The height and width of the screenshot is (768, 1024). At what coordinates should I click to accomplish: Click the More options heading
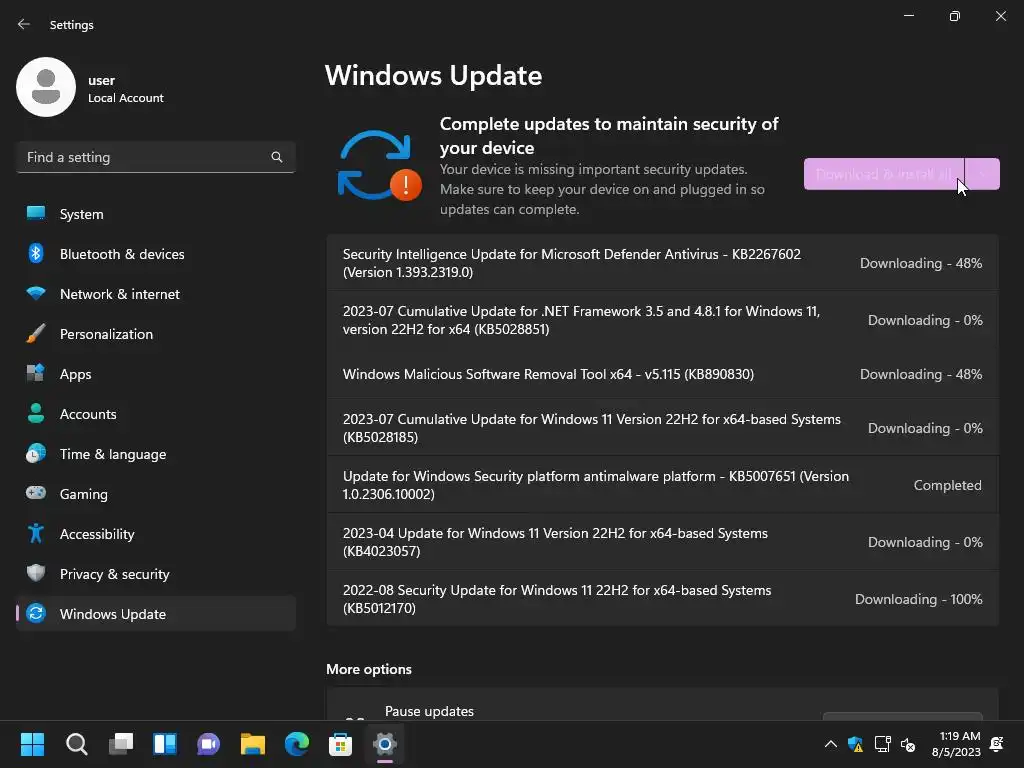(x=369, y=669)
